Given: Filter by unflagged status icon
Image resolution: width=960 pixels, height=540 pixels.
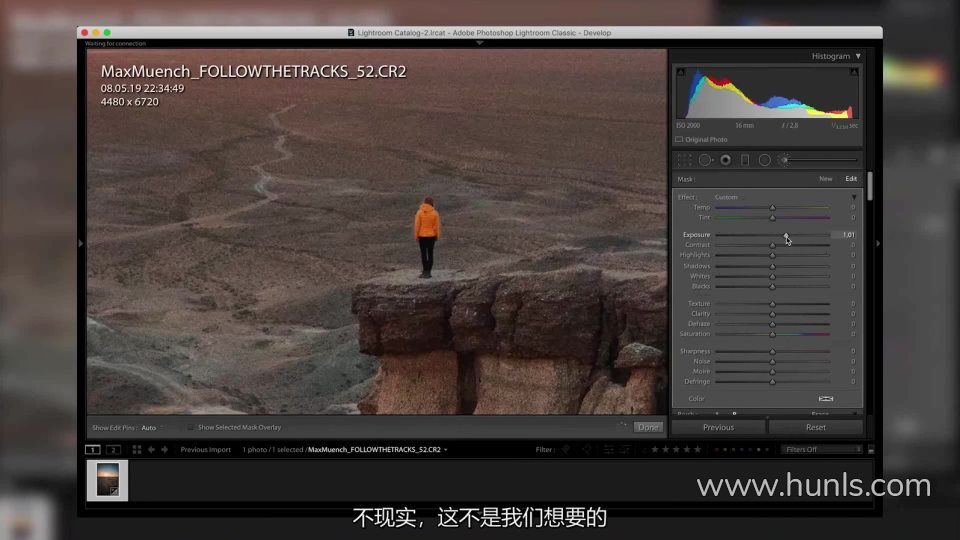Looking at the screenshot, I should point(587,449).
